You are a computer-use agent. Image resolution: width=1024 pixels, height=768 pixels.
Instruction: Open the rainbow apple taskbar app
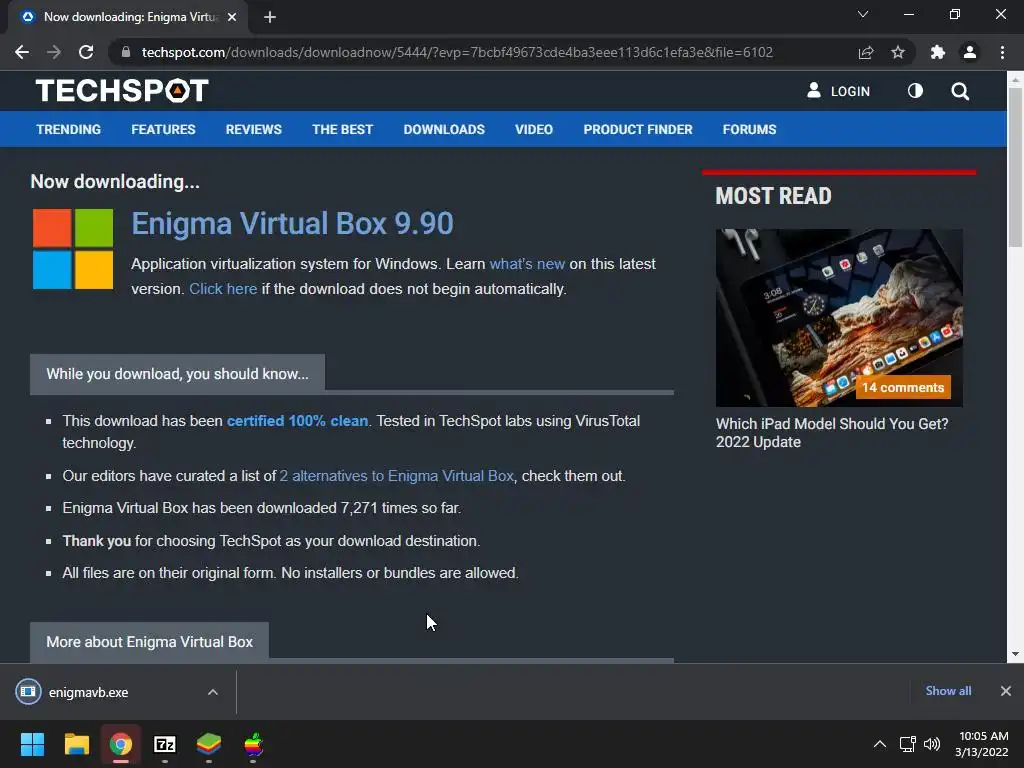(253, 744)
